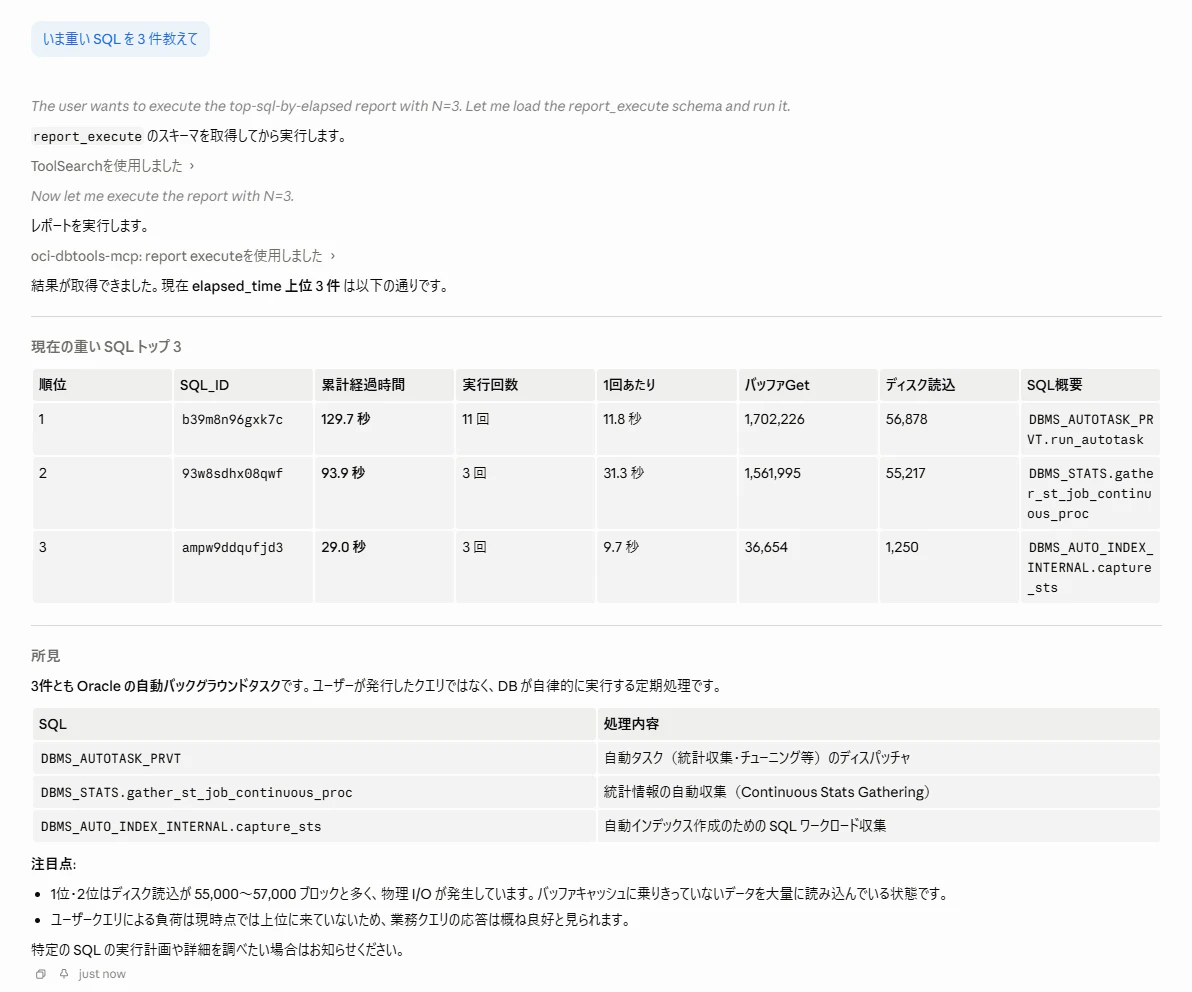Expand the 'ToolSearchを使用しました' tool call

tap(113, 166)
